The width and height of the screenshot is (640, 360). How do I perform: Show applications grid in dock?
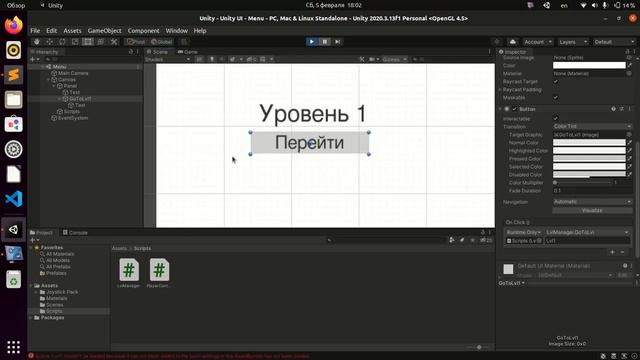[x=13, y=347]
